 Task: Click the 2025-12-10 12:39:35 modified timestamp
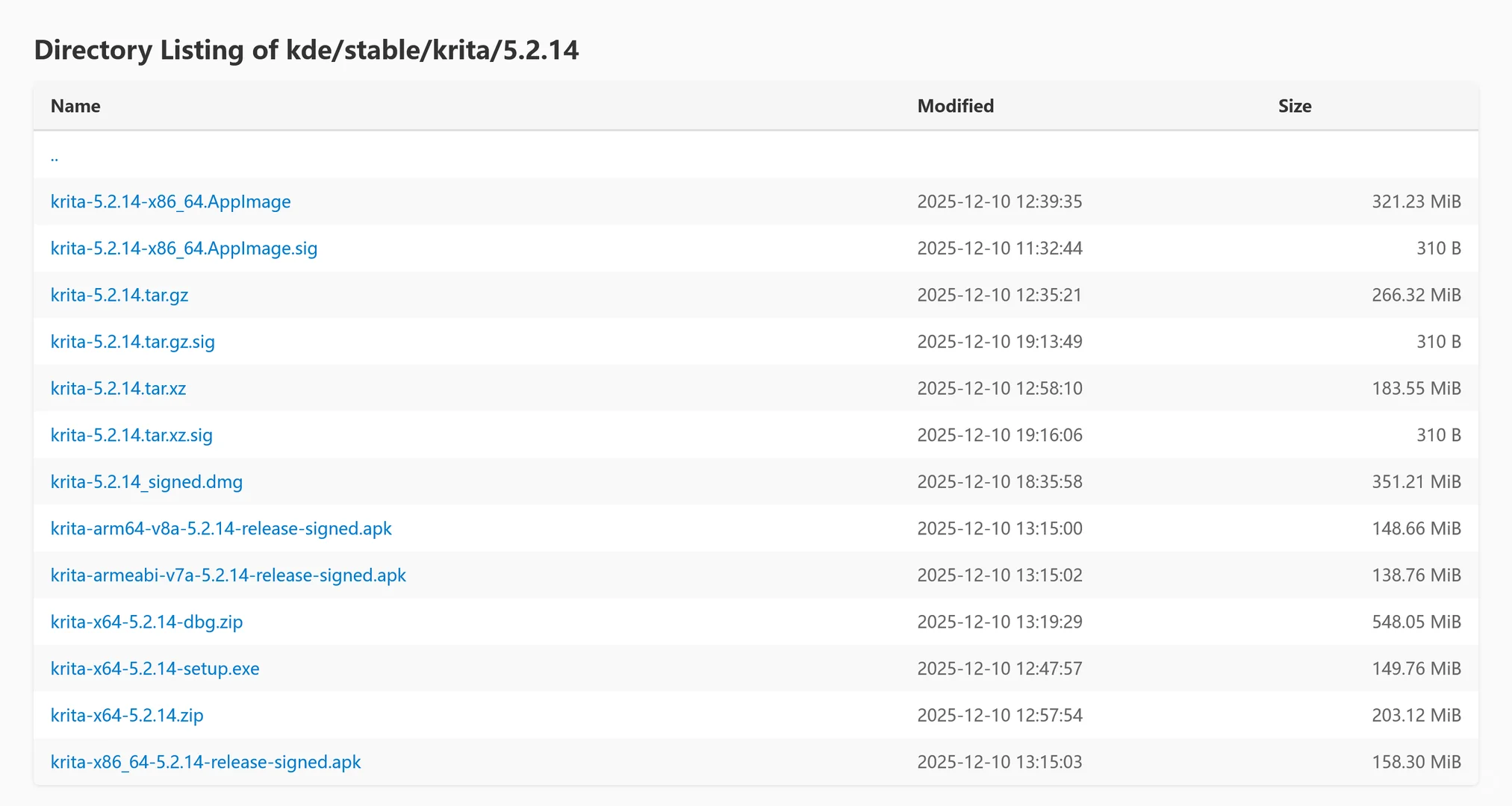(999, 201)
